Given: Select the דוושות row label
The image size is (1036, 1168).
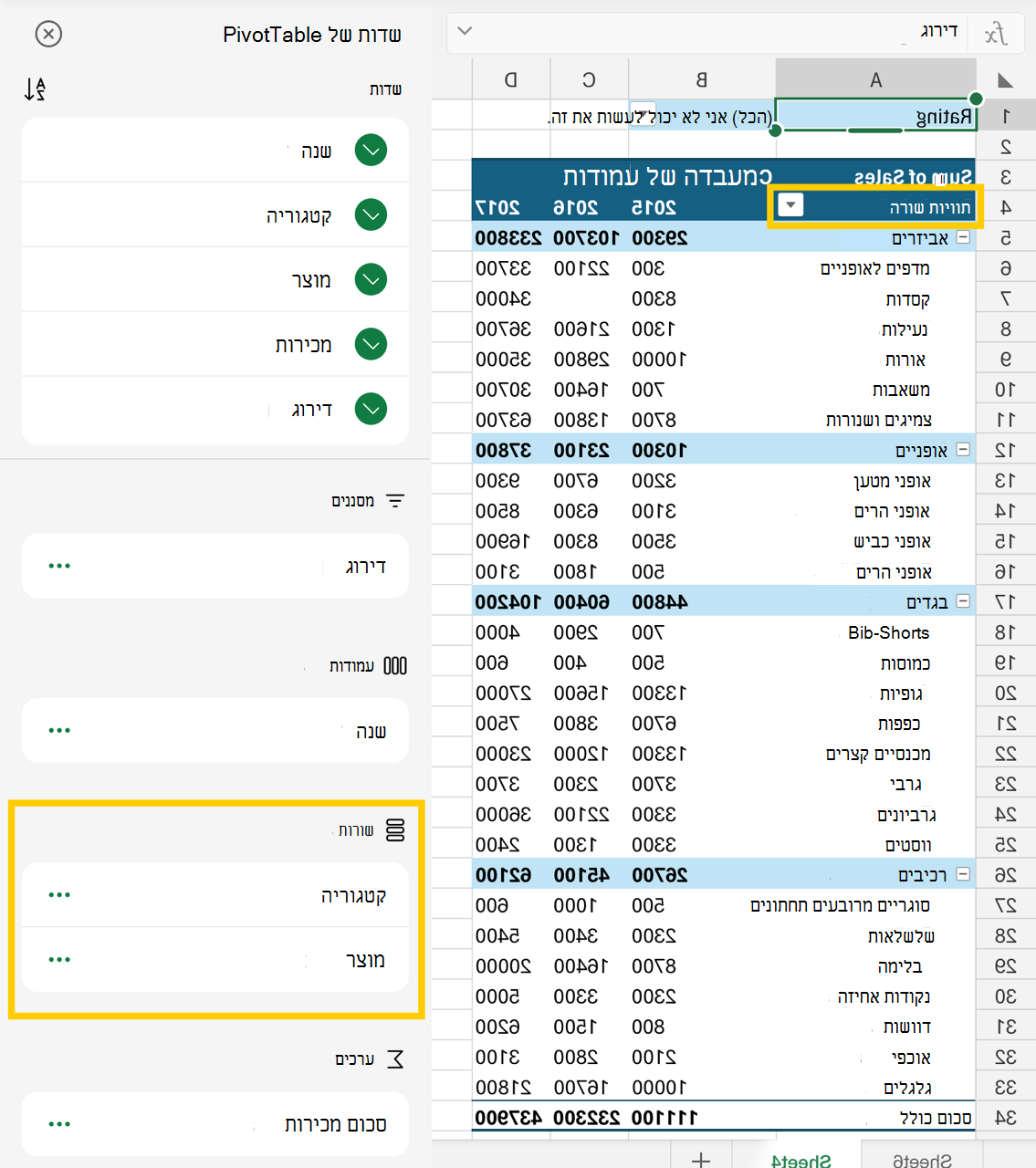Looking at the screenshot, I should [906, 1027].
